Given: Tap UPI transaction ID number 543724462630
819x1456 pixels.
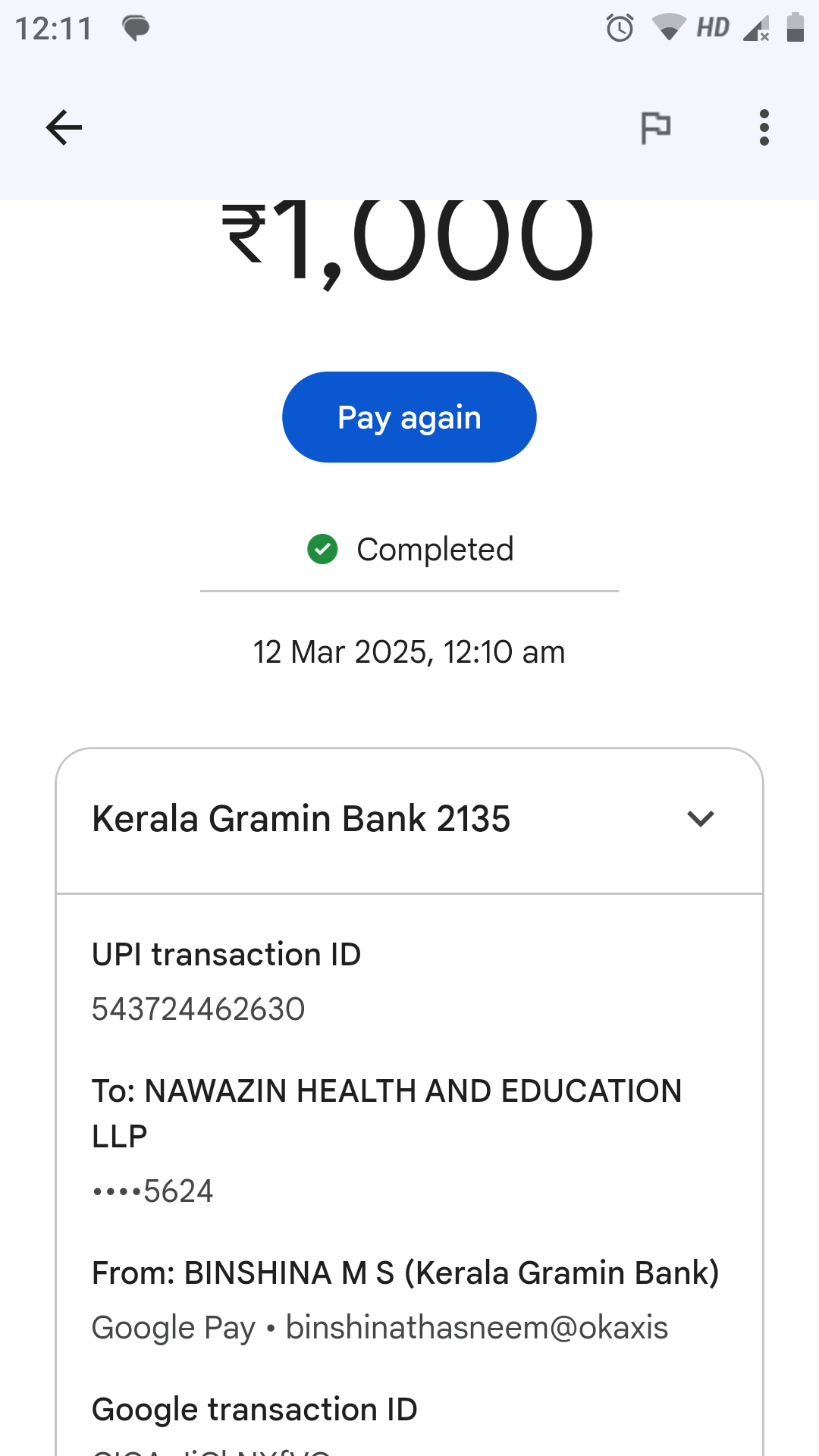Looking at the screenshot, I should pyautogui.click(x=199, y=1009).
